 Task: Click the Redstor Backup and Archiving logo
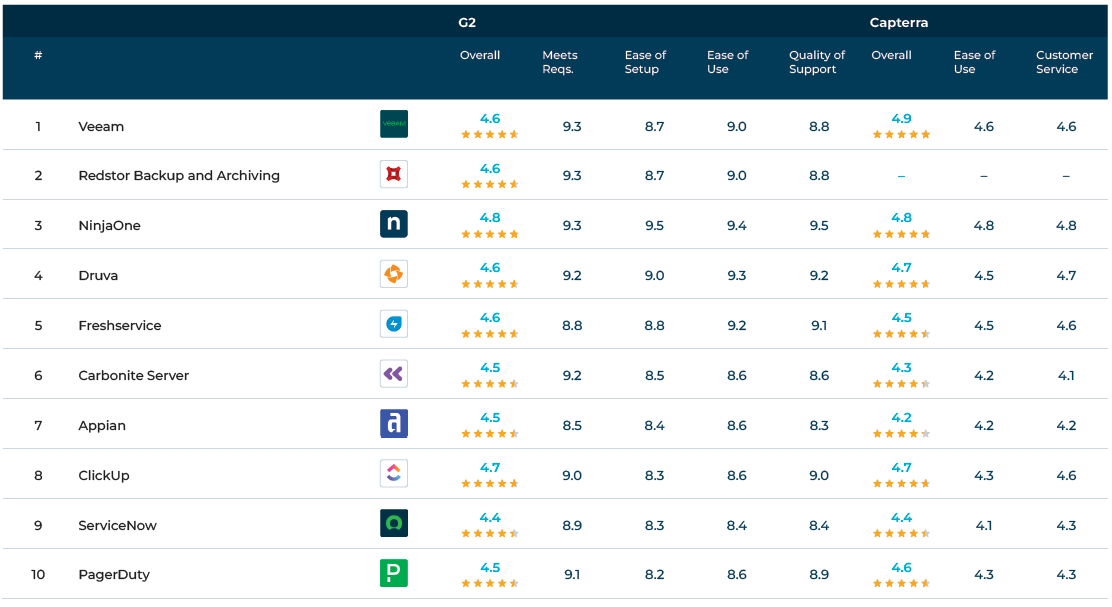[394, 174]
